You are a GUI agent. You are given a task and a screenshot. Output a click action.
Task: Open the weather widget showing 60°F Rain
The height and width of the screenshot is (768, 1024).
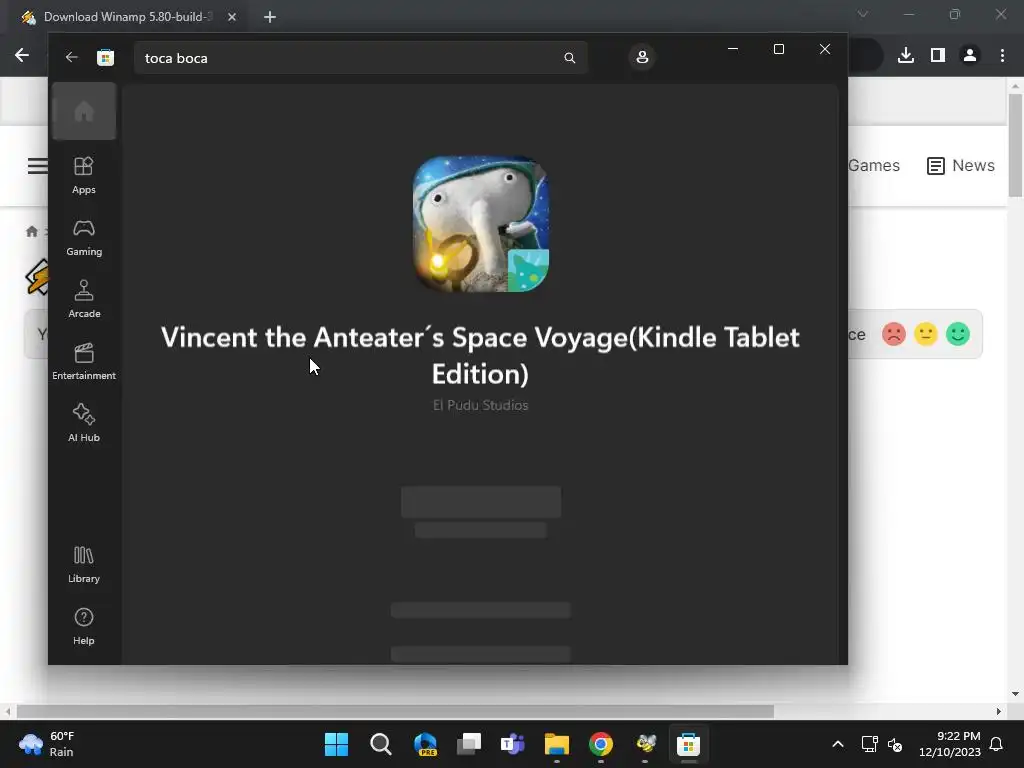47,744
